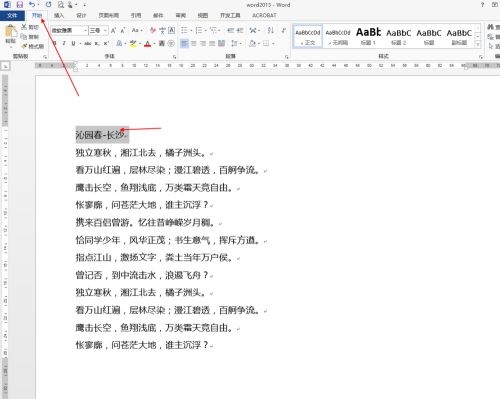Click the Character Border icon
Viewport: 500px width, 399px height.
tap(171, 30)
